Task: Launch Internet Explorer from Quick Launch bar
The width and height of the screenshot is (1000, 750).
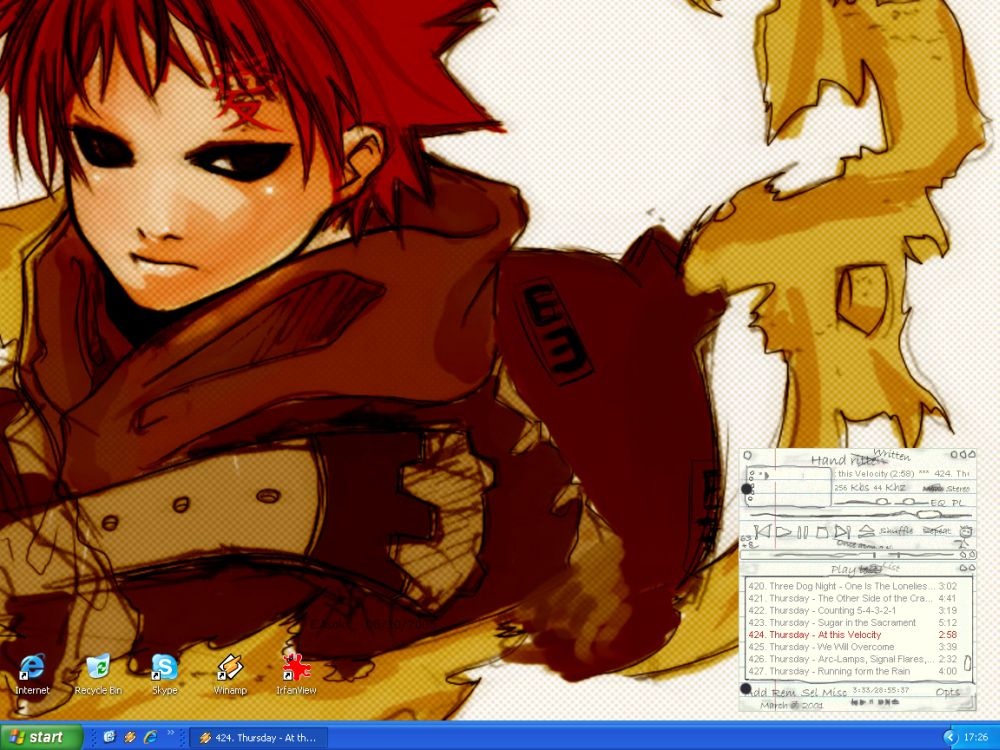Action: [151, 737]
